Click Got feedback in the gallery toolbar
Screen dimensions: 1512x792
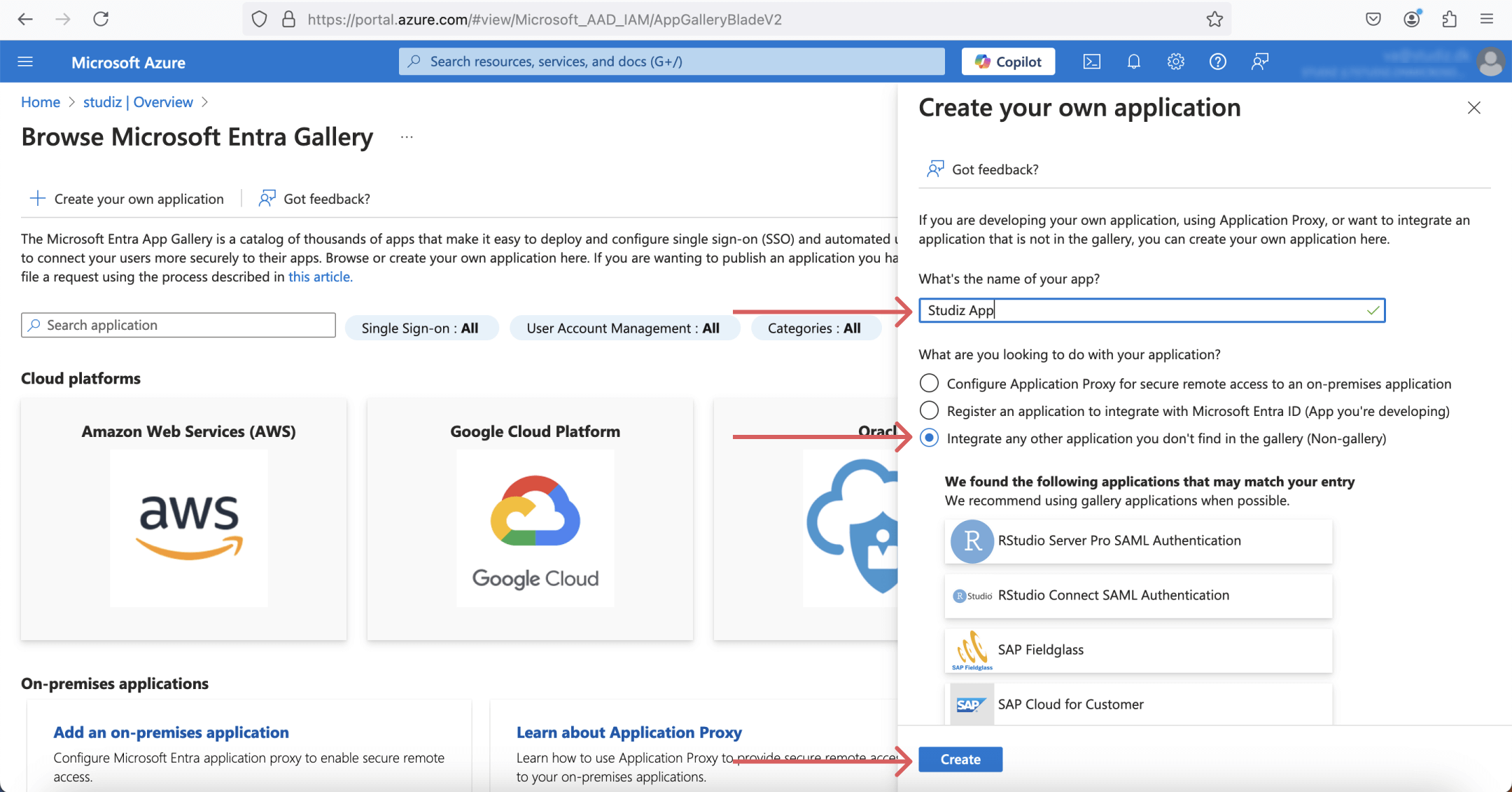pos(314,199)
